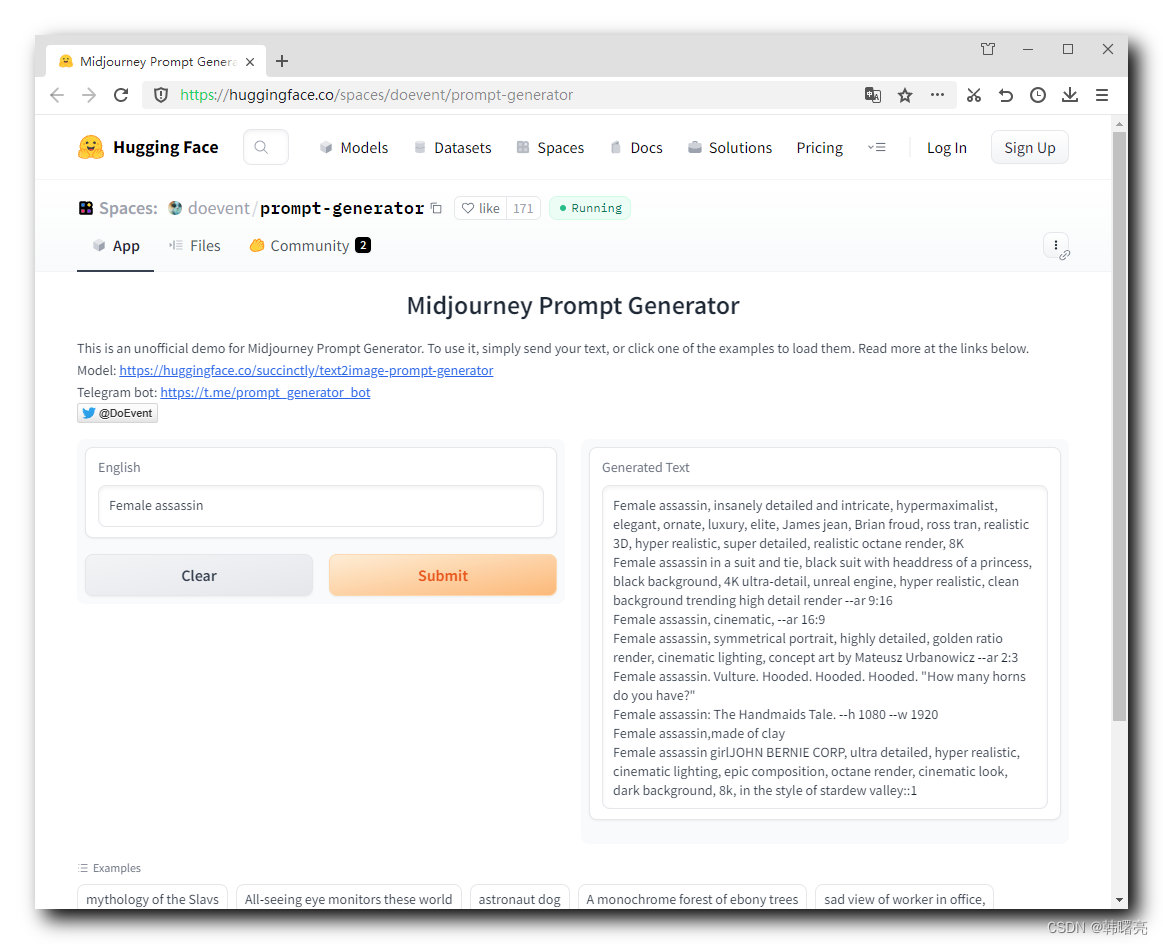
Task: Click the English text input field
Action: [320, 506]
